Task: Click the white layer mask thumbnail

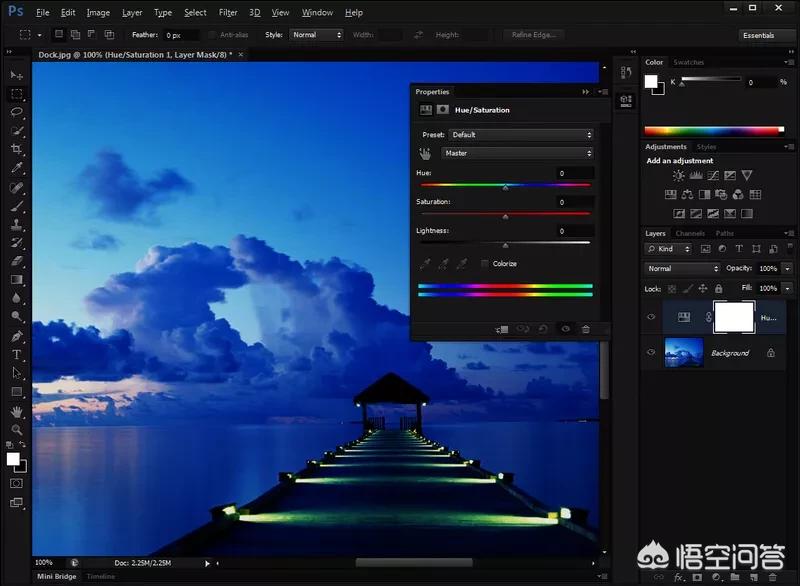Action: [x=734, y=317]
